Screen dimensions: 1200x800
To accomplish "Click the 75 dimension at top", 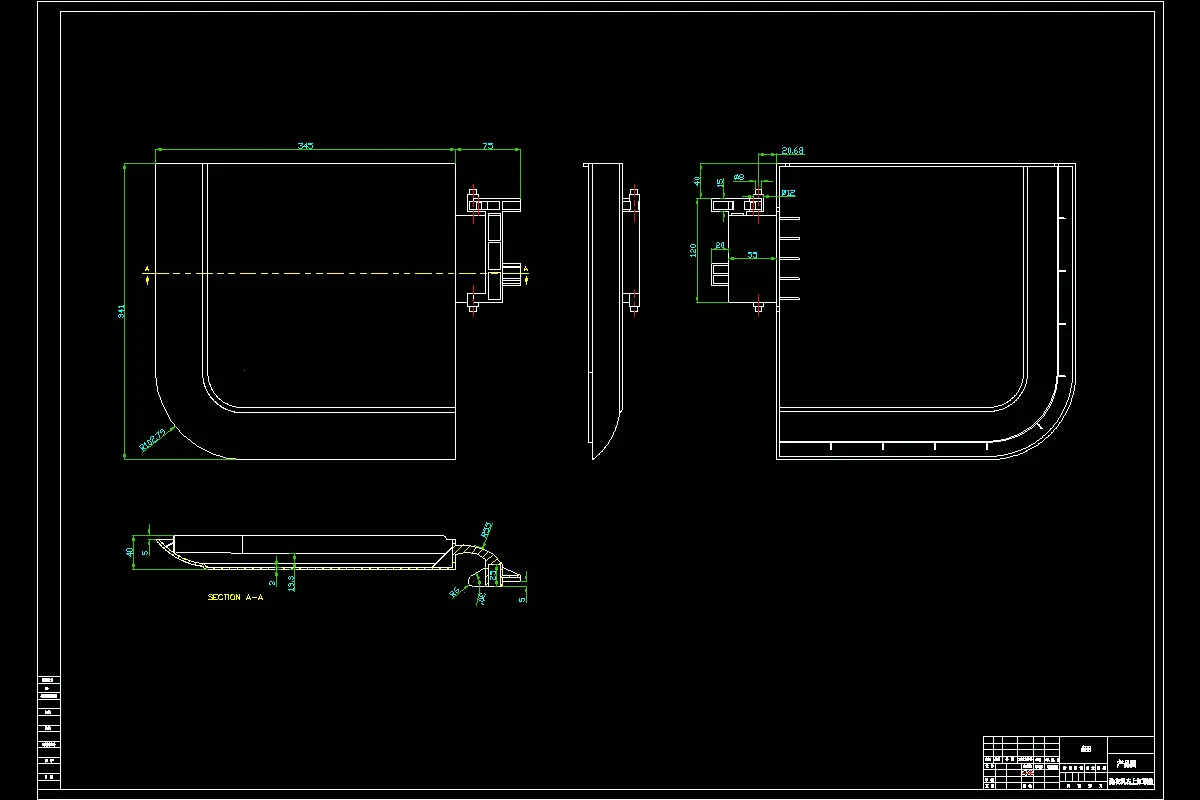I will tap(488, 146).
